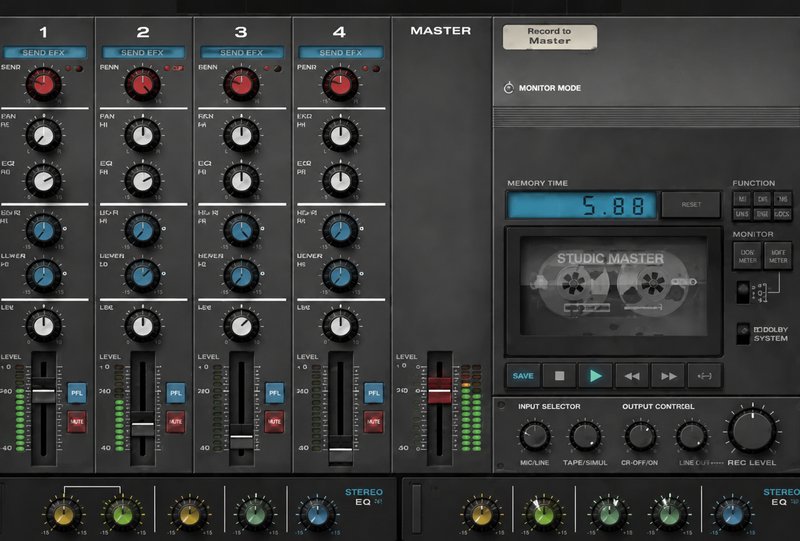Mute channel 3
Image resolution: width=800 pixels, height=541 pixels.
pos(274,422)
